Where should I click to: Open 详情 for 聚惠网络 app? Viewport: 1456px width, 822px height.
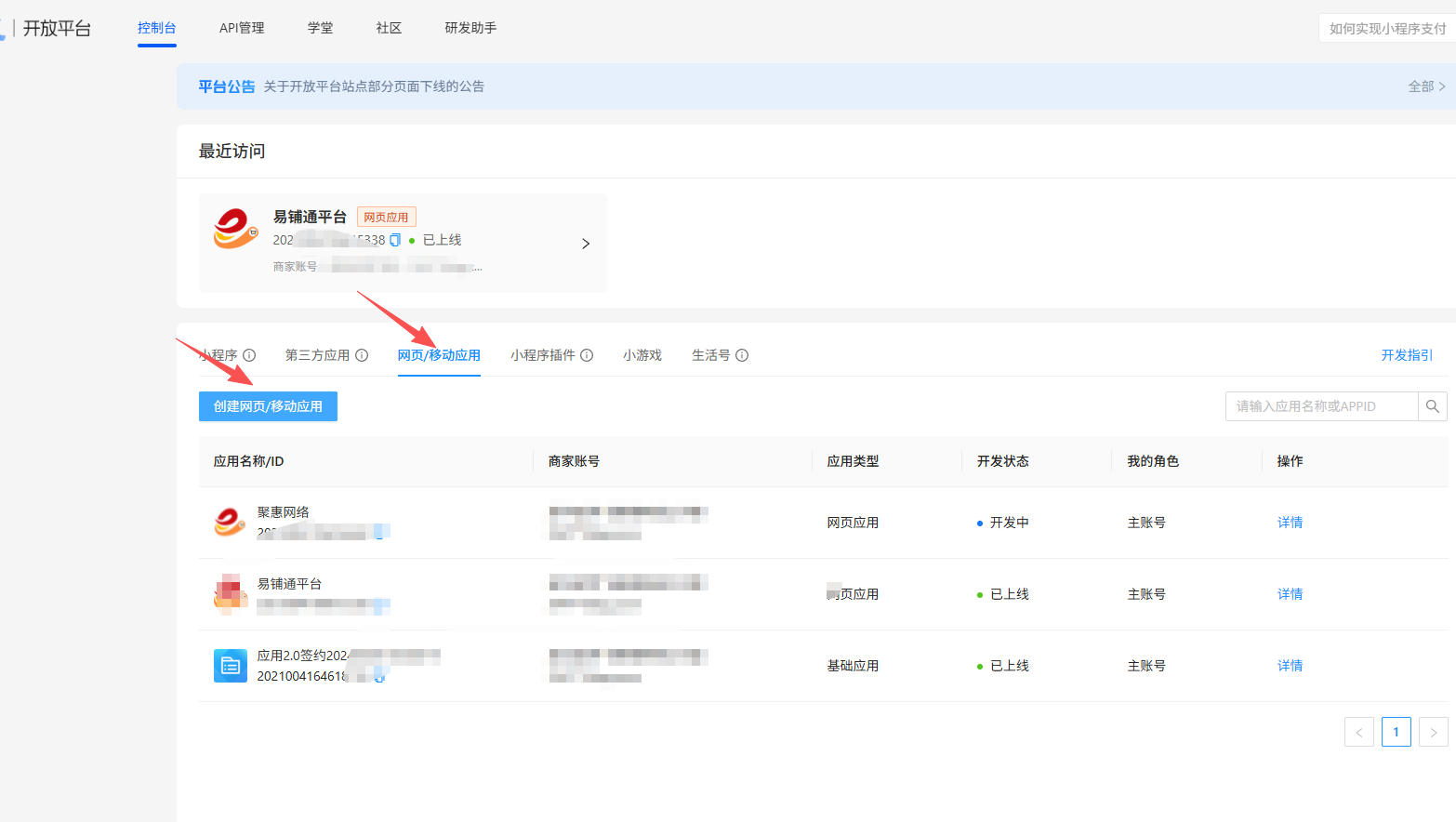pyautogui.click(x=1290, y=523)
